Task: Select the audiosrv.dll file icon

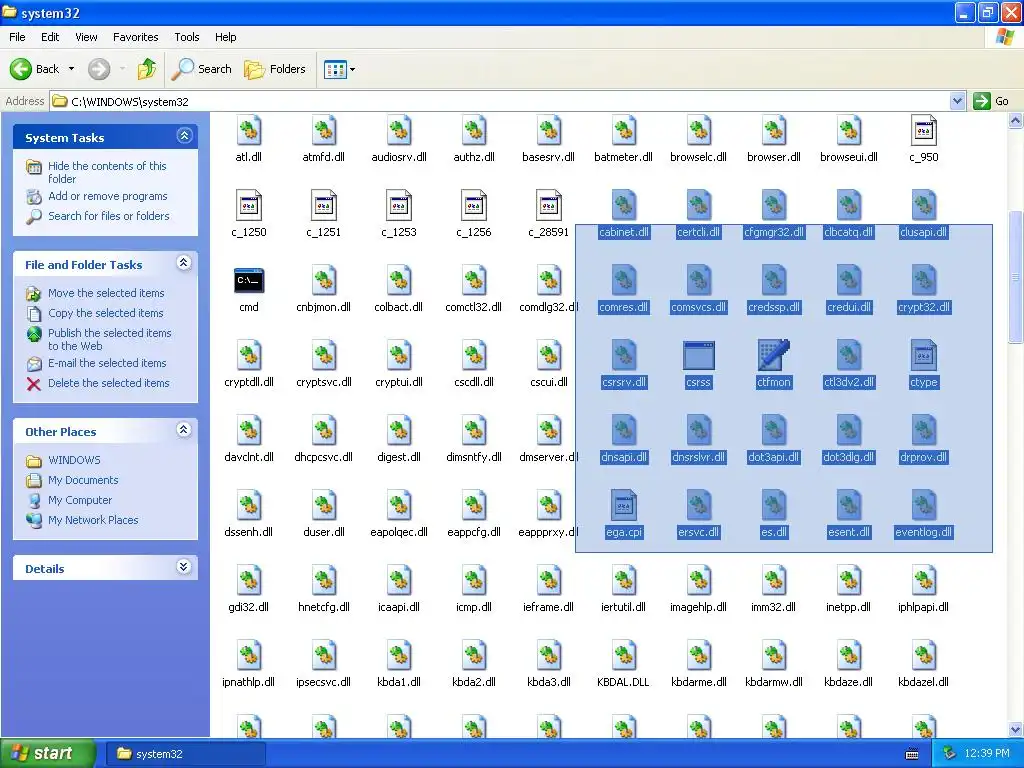Action: [398, 131]
